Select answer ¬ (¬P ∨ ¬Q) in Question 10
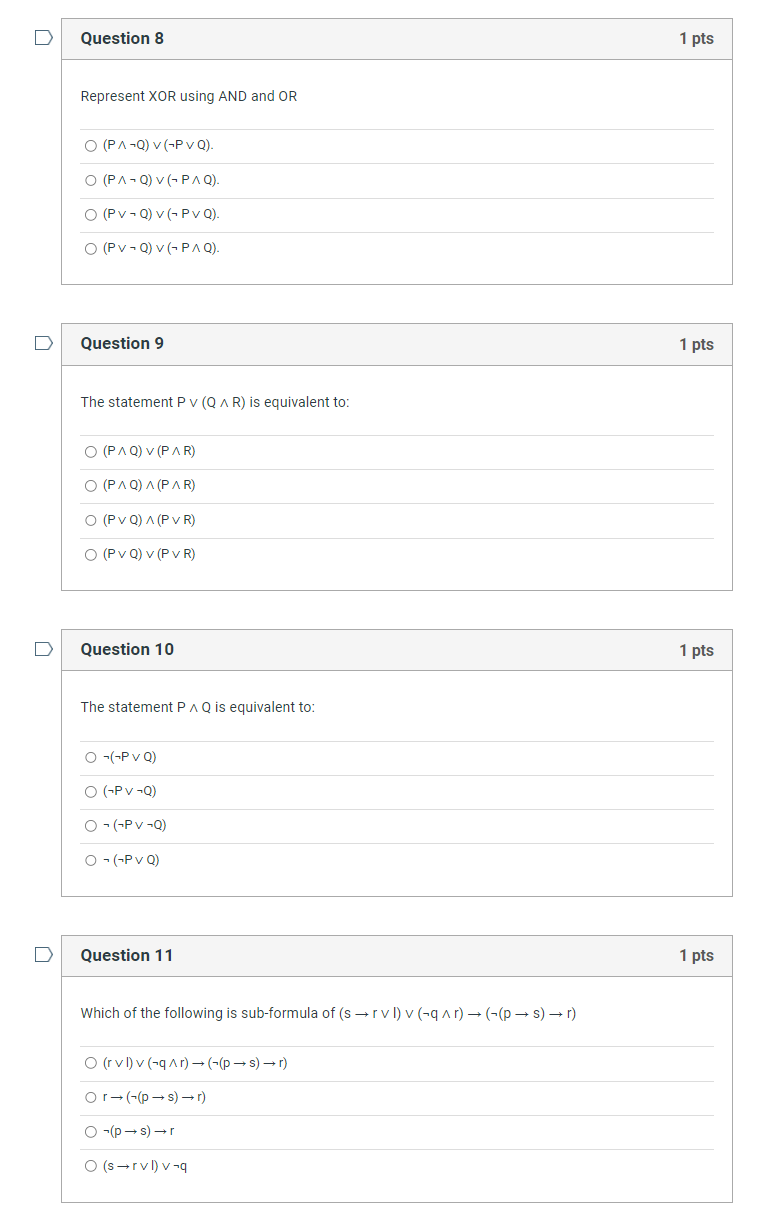Screen dimensions: 777x1231 coord(90,825)
